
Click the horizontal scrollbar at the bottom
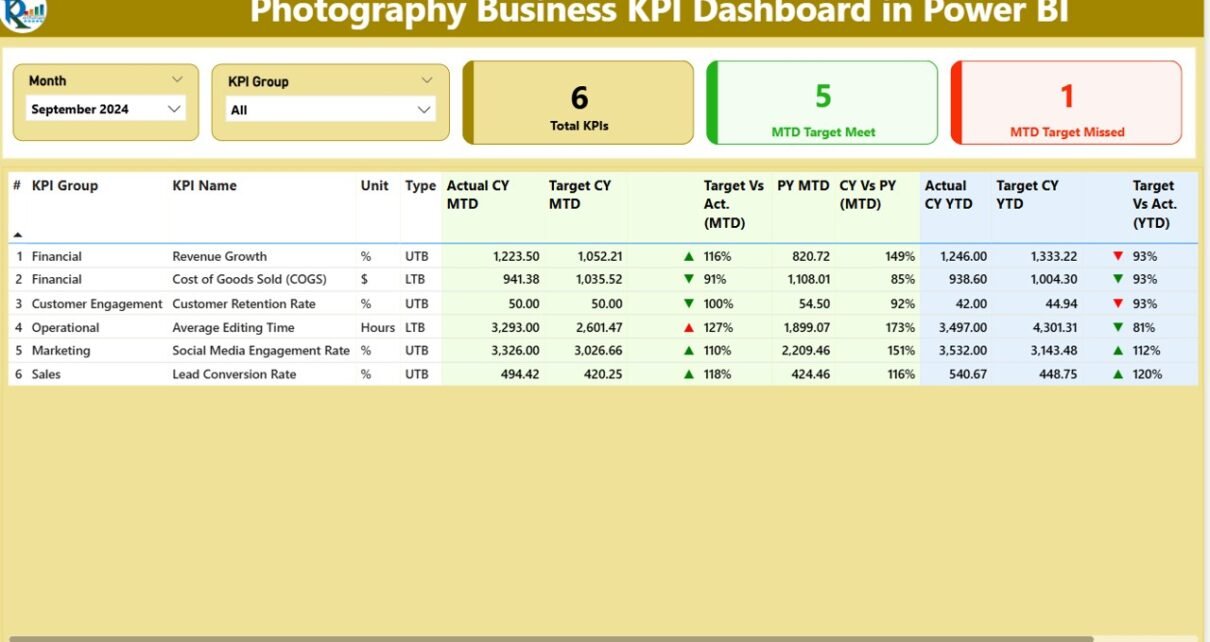550,638
